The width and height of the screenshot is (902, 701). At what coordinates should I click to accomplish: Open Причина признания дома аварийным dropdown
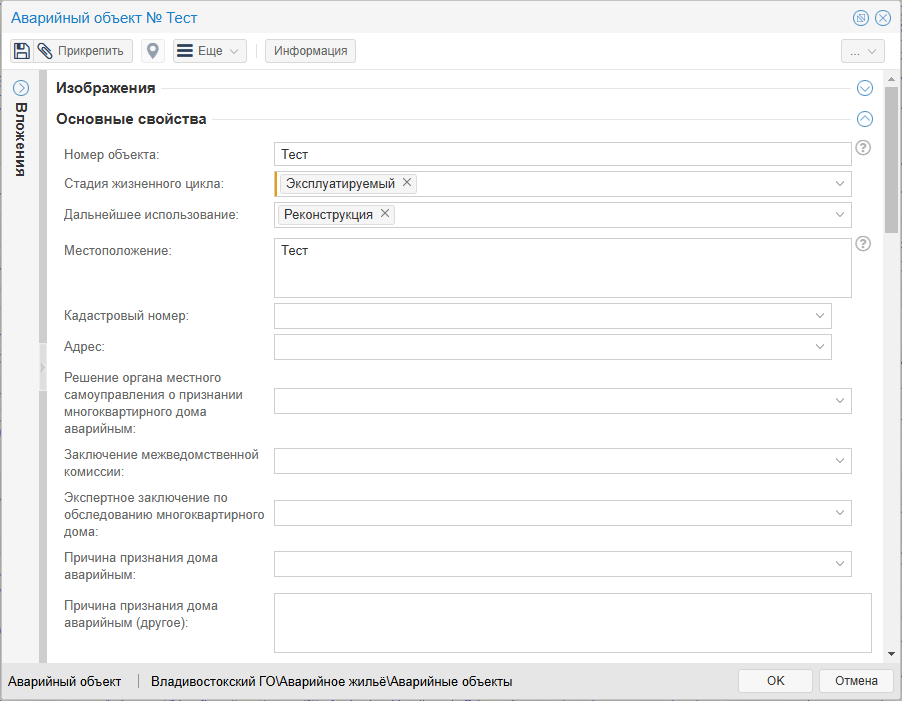coord(840,564)
